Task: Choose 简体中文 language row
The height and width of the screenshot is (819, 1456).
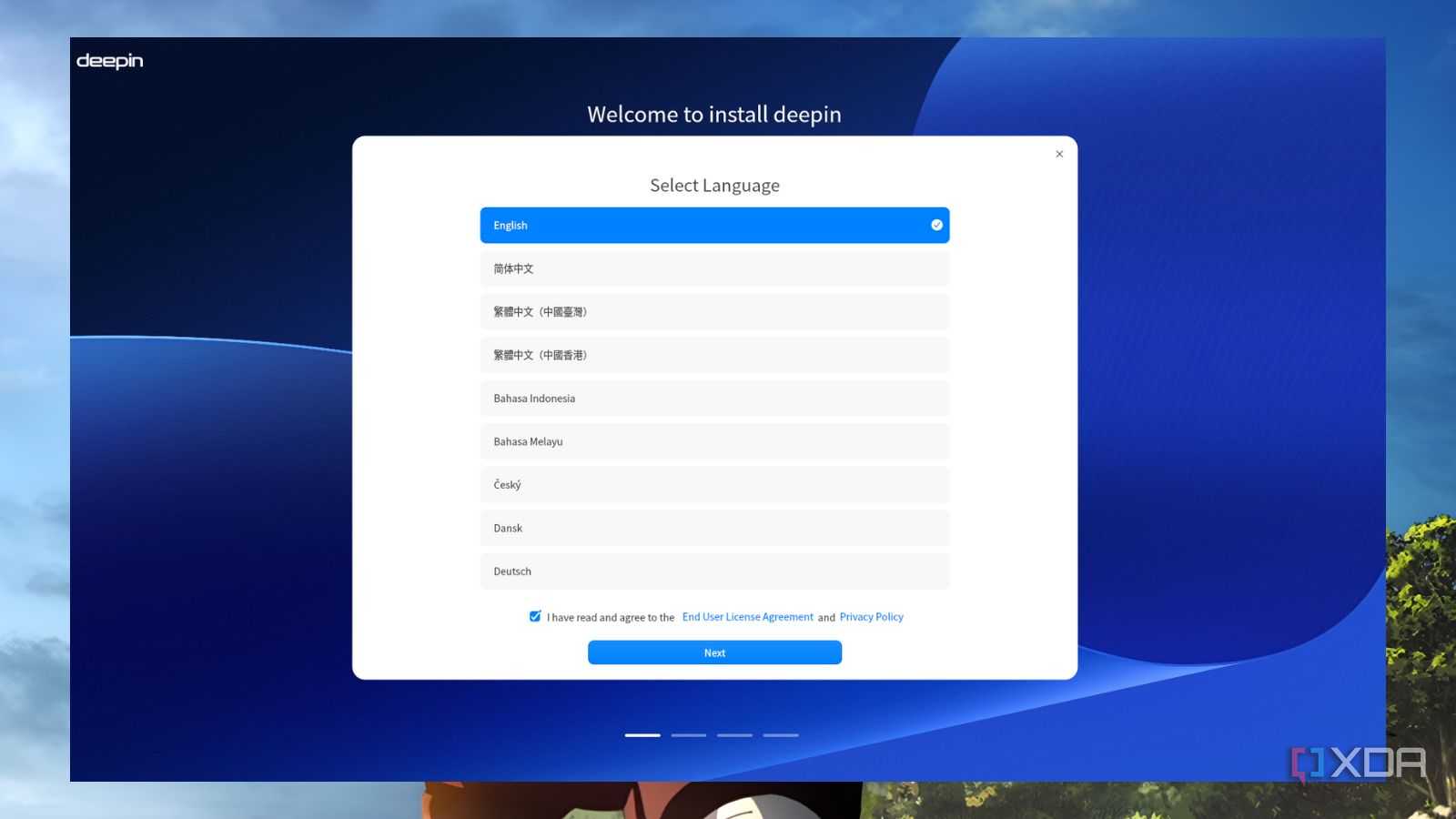Action: click(714, 268)
